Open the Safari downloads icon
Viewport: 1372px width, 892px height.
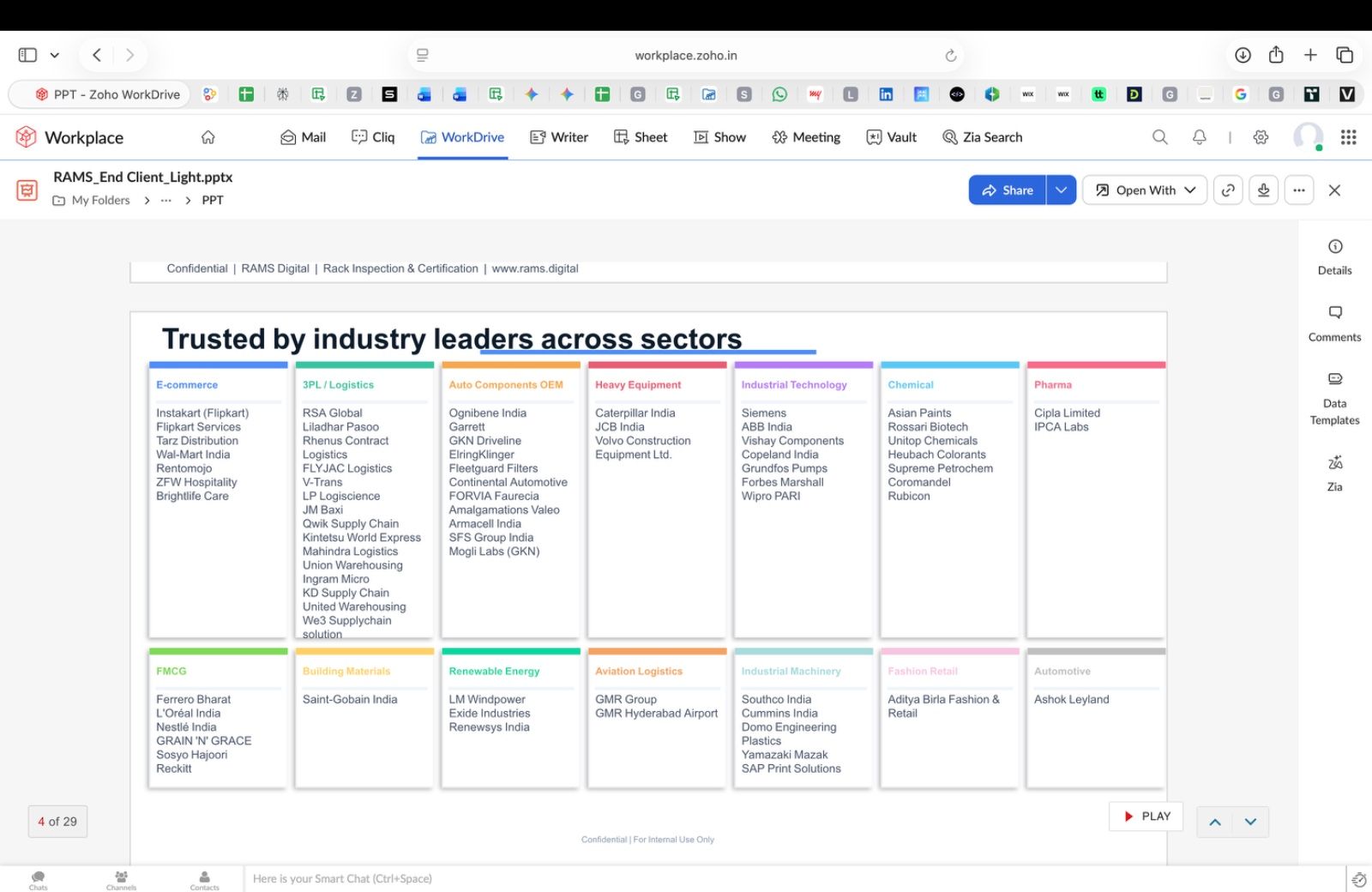[1243, 55]
